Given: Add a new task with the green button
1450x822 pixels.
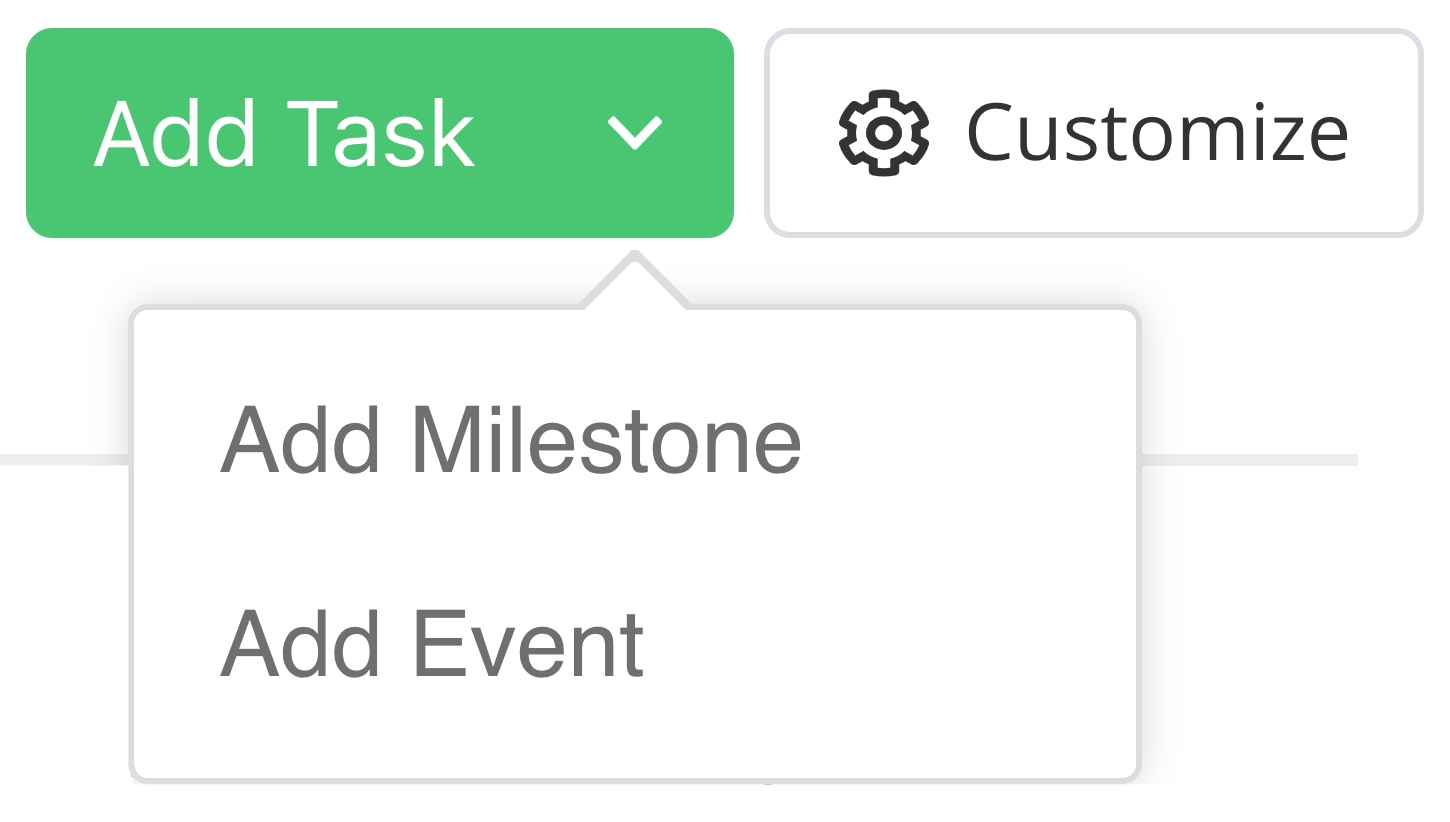Looking at the screenshot, I should coord(380,133).
